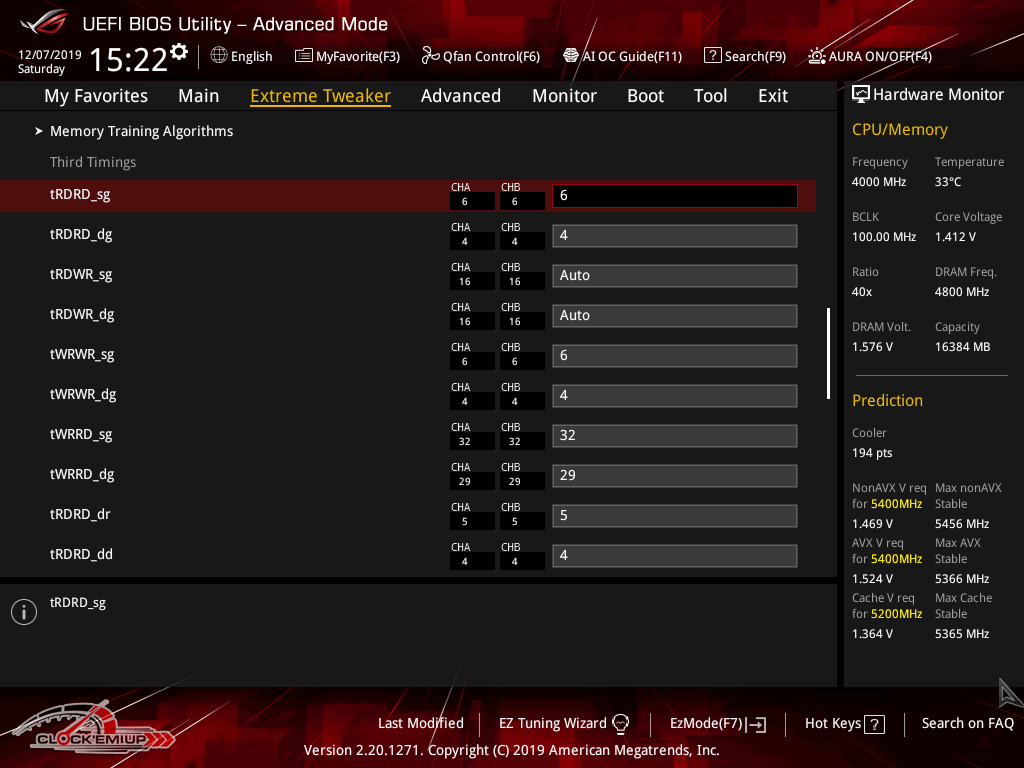Click the vertical scrollbar in settings list
Screen dimensions: 1024x768
coord(828,353)
